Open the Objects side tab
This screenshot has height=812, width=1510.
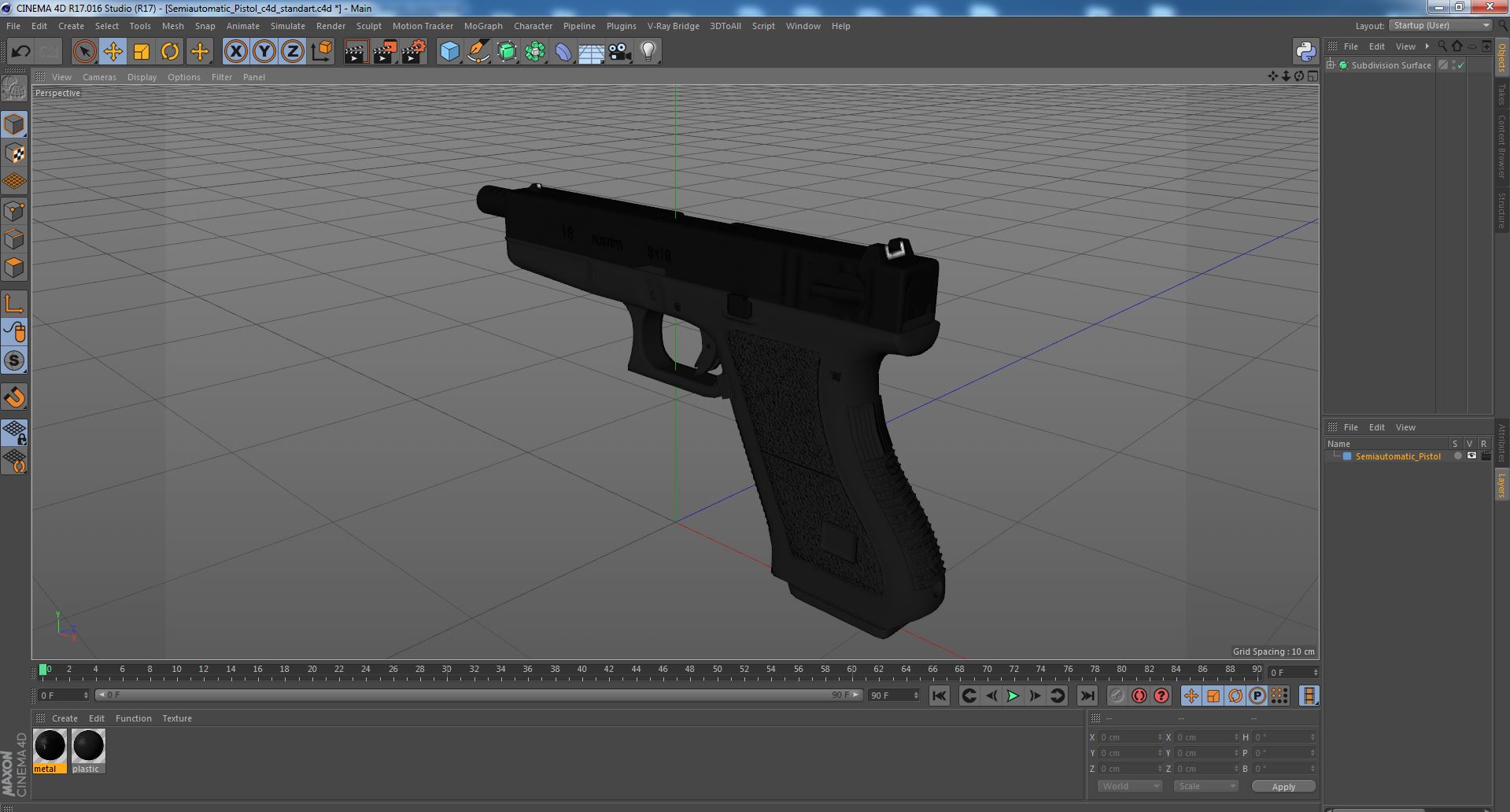point(1501,58)
